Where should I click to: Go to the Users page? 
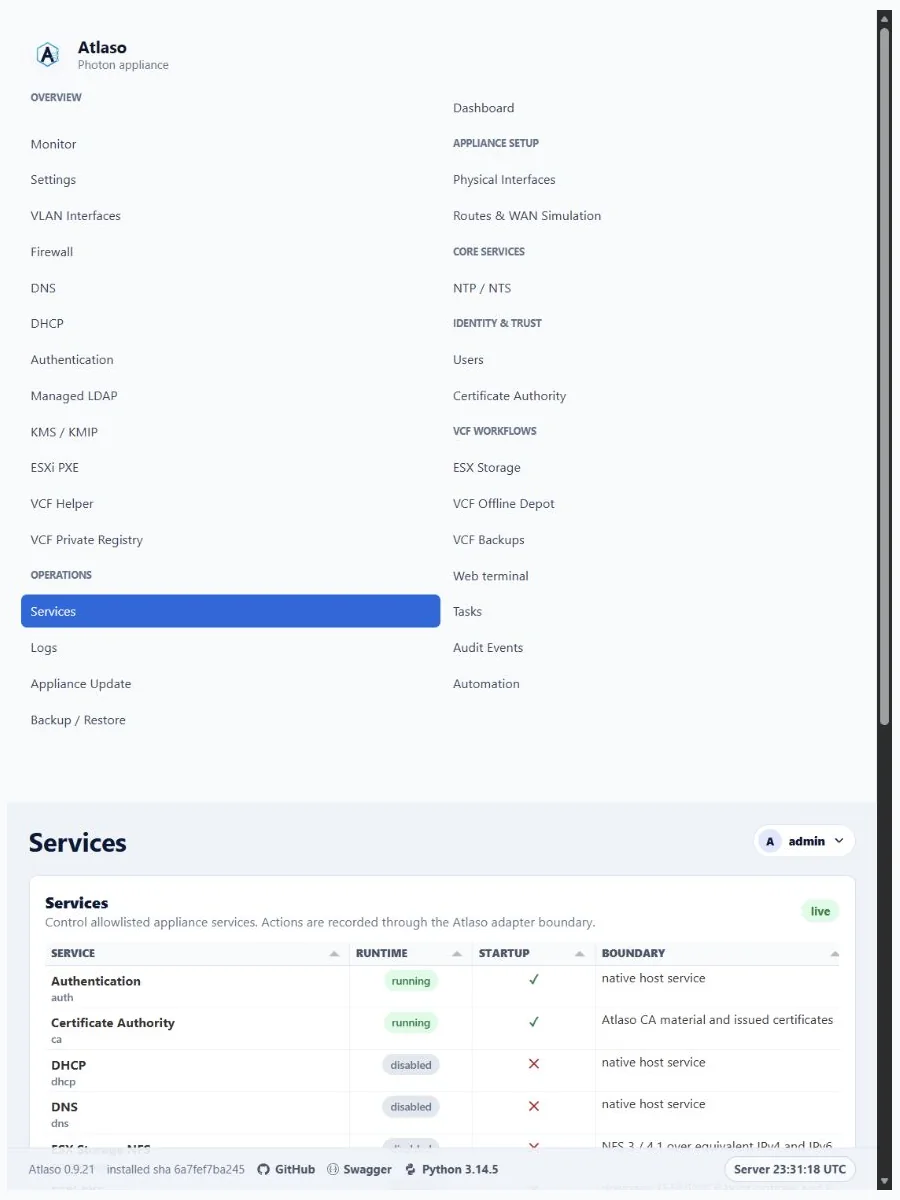(x=468, y=360)
